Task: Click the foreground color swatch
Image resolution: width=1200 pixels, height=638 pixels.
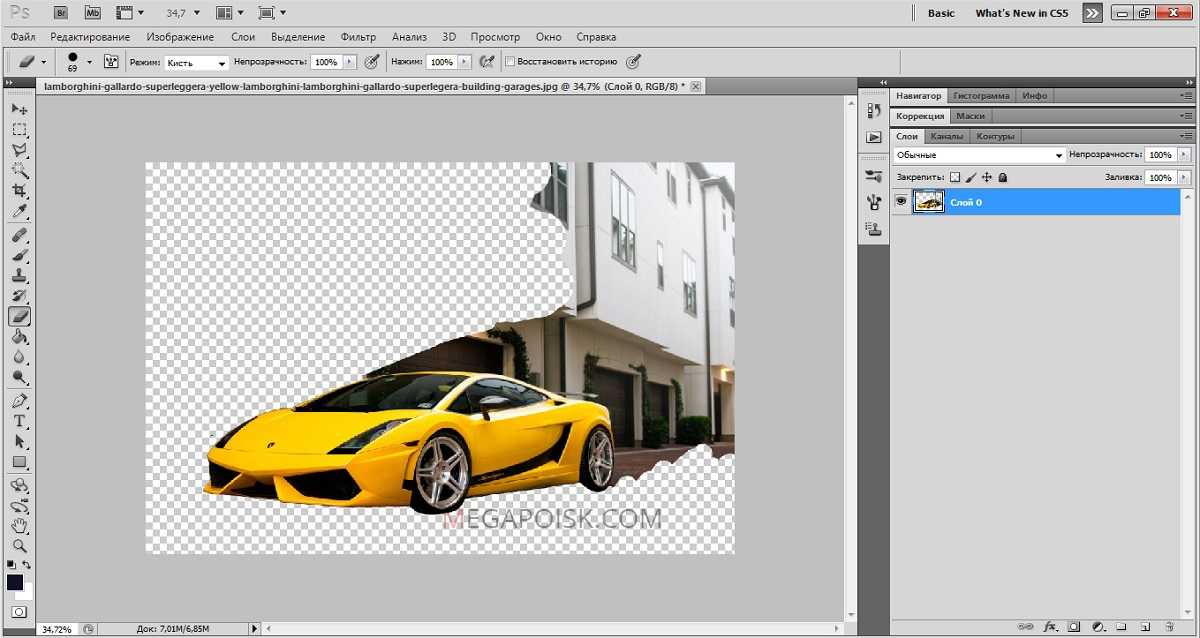Action: [x=15, y=582]
